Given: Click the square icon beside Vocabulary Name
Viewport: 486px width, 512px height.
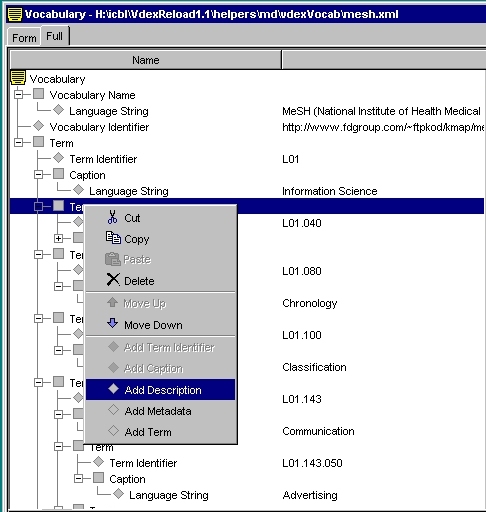Looking at the screenshot, I should click(38, 94).
